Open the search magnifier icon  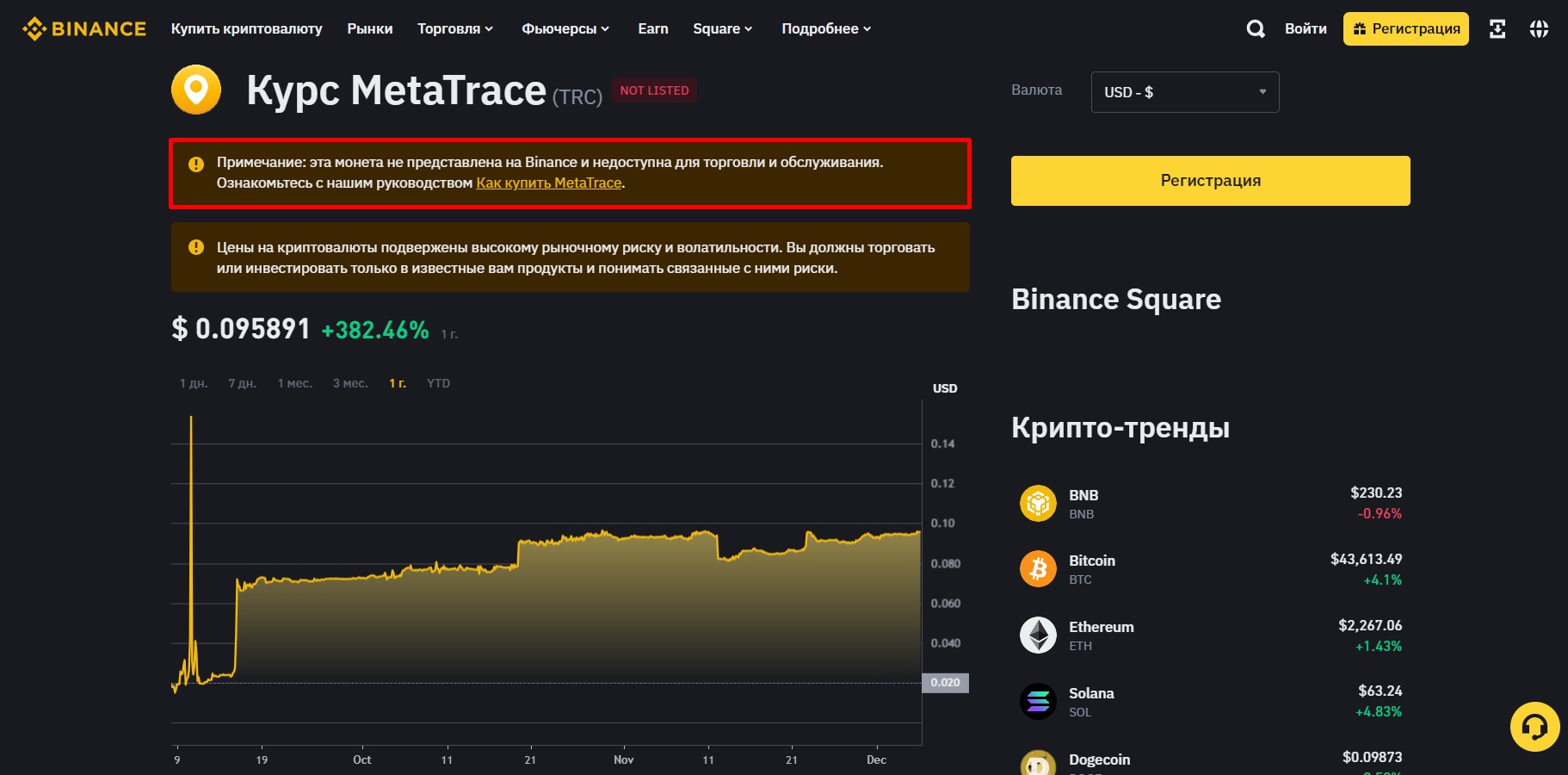click(x=1256, y=29)
